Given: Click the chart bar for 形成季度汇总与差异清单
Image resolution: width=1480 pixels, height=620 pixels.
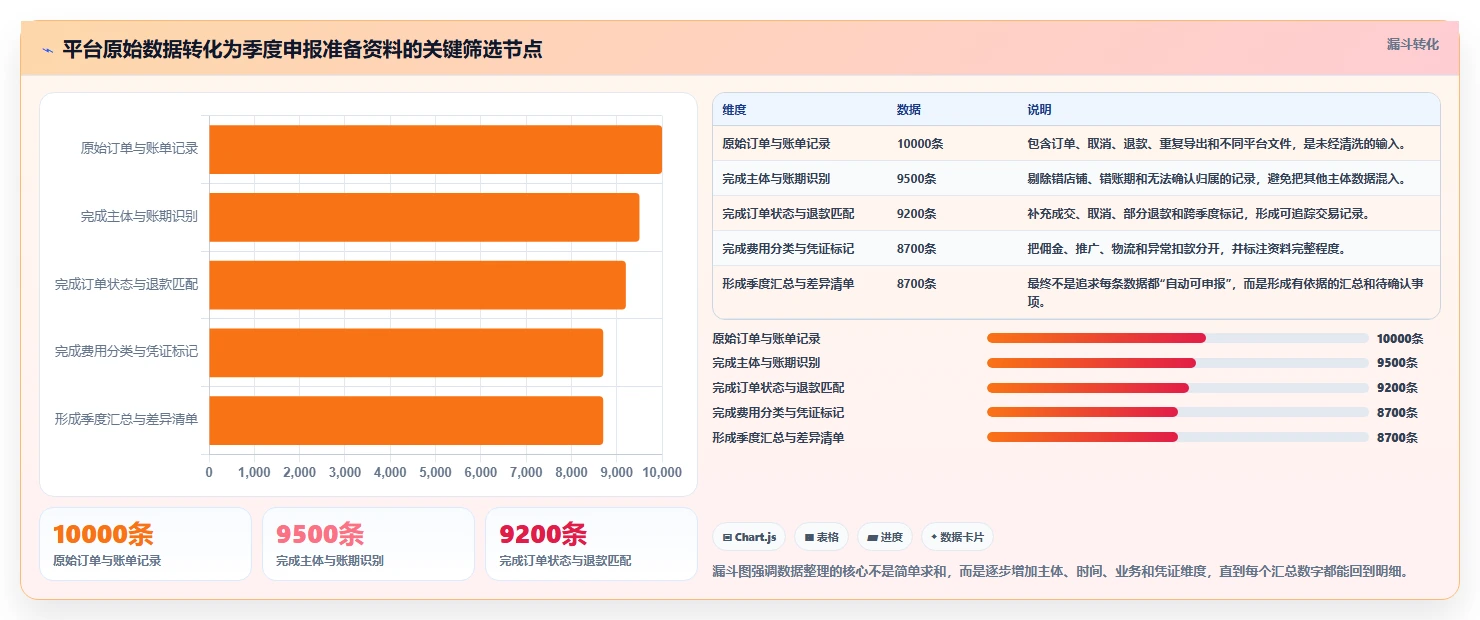Looking at the screenshot, I should pyautogui.click(x=406, y=420).
